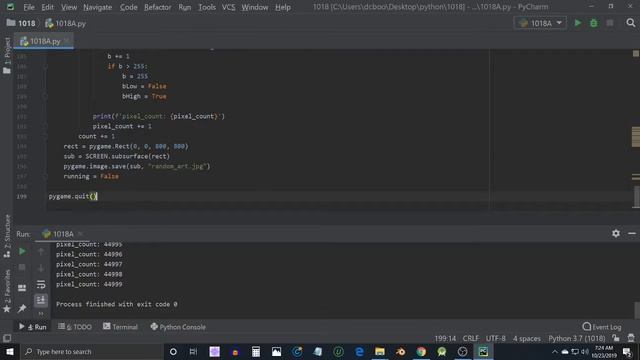The image size is (640, 360).
Task: Open the Windows Start menu
Action: pos(10,352)
